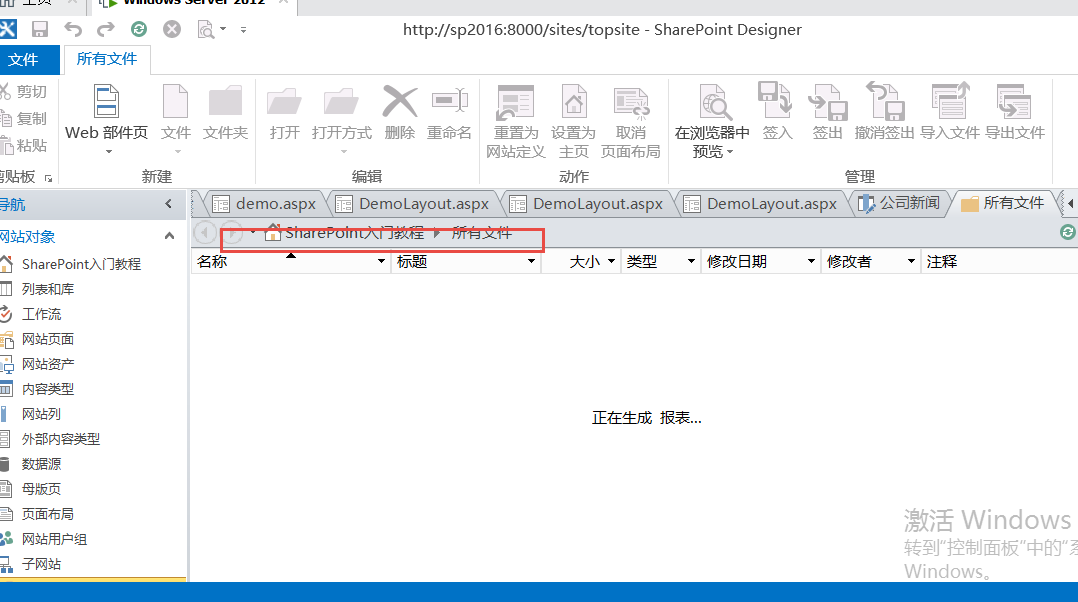Open 母版页 in the navigation pane
1078x602 pixels.
coord(41,489)
